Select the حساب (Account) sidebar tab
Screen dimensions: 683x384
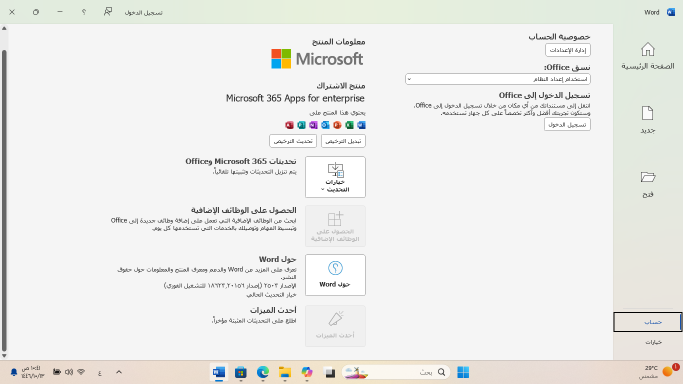648,322
